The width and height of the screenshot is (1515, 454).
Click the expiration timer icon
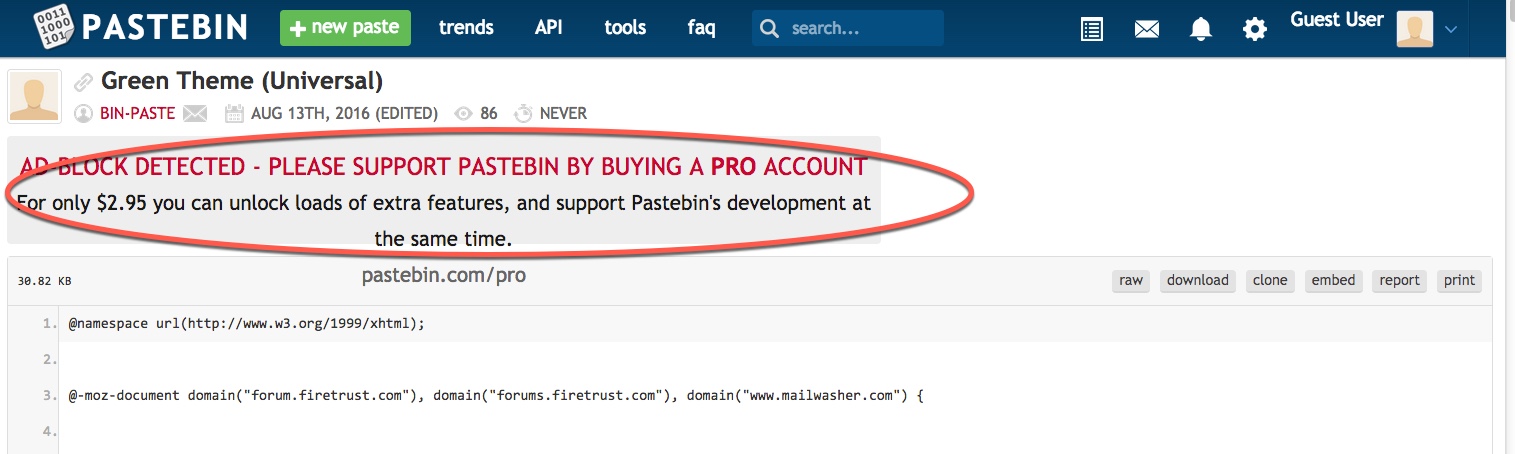[x=523, y=113]
